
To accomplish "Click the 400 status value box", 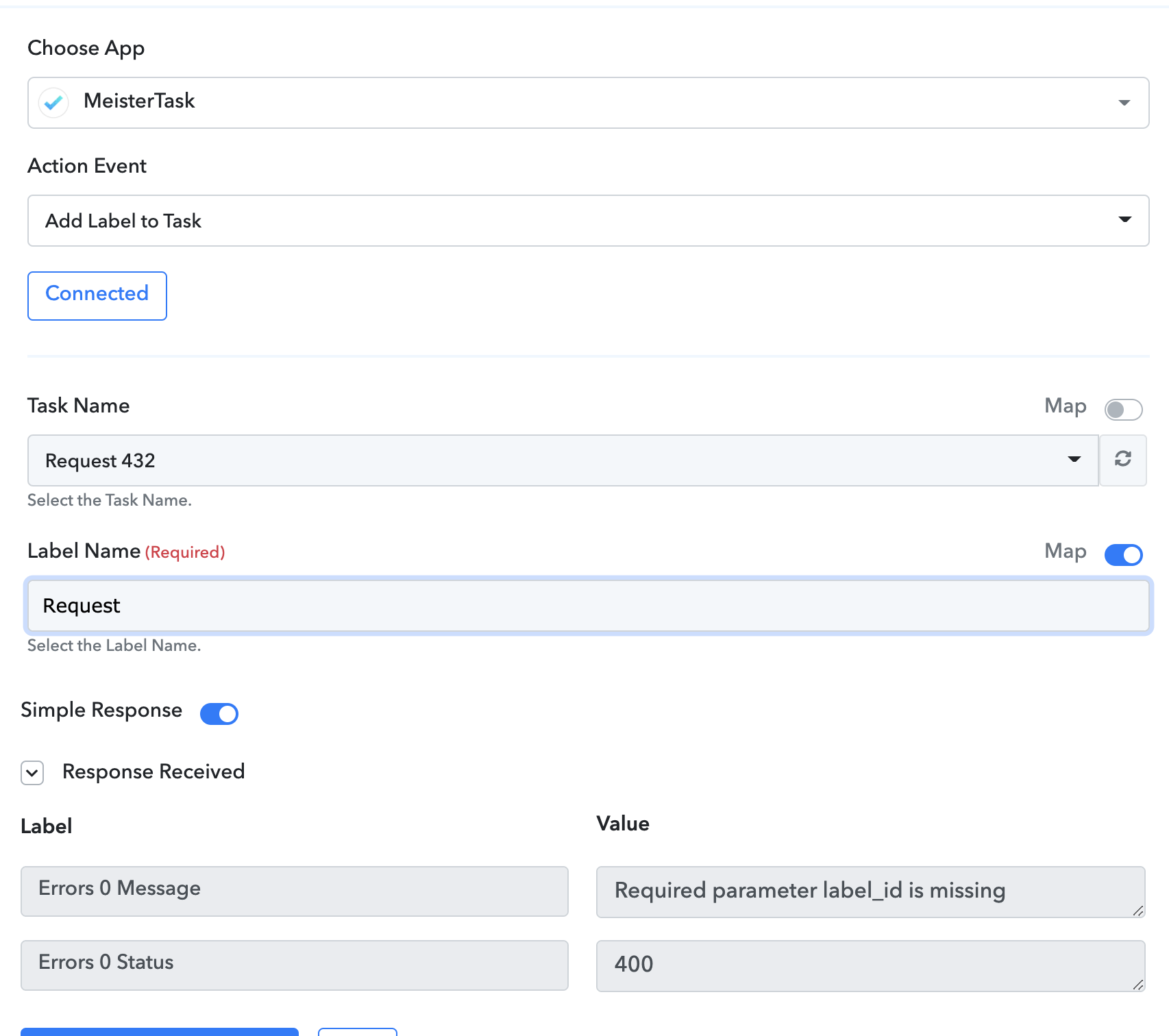I will (x=871, y=965).
